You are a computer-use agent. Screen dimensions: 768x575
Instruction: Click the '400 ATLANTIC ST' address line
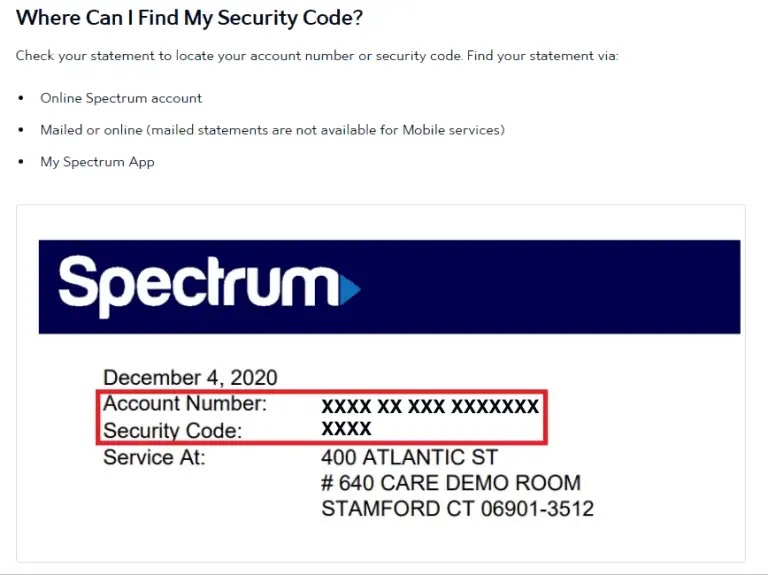coord(409,457)
